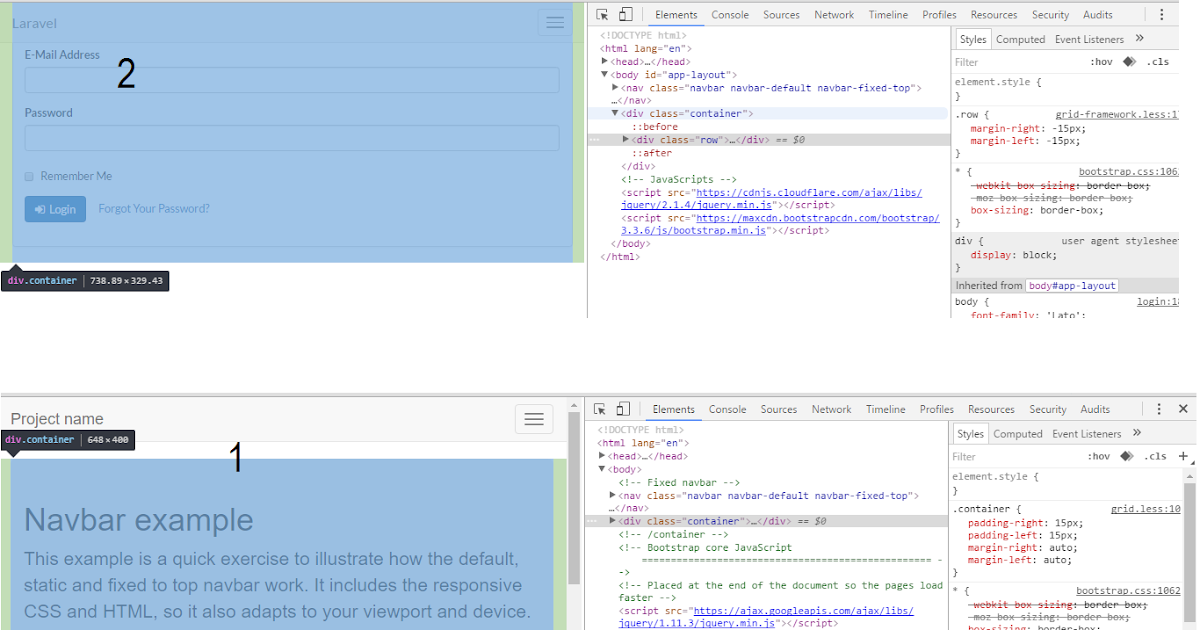Click the E-Mail Address input field
1200x630 pixels.
[x=292, y=80]
